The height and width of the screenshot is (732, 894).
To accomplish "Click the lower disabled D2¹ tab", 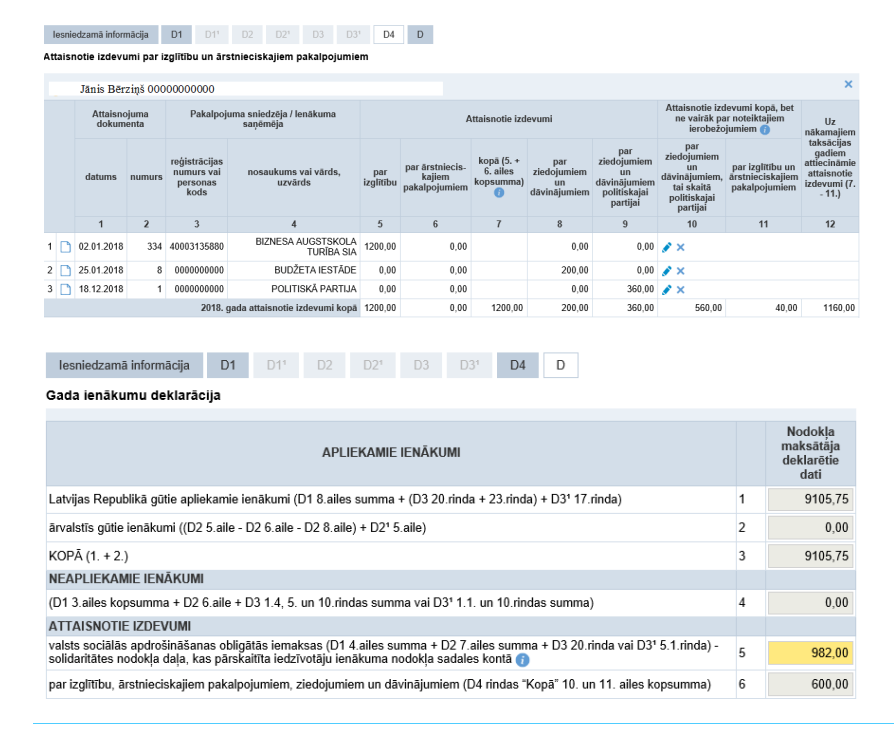I will pyautogui.click(x=373, y=365).
